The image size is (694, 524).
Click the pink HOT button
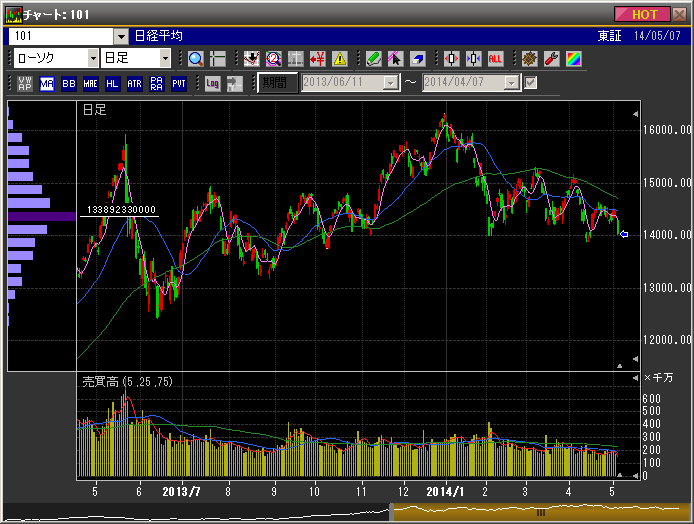point(645,14)
